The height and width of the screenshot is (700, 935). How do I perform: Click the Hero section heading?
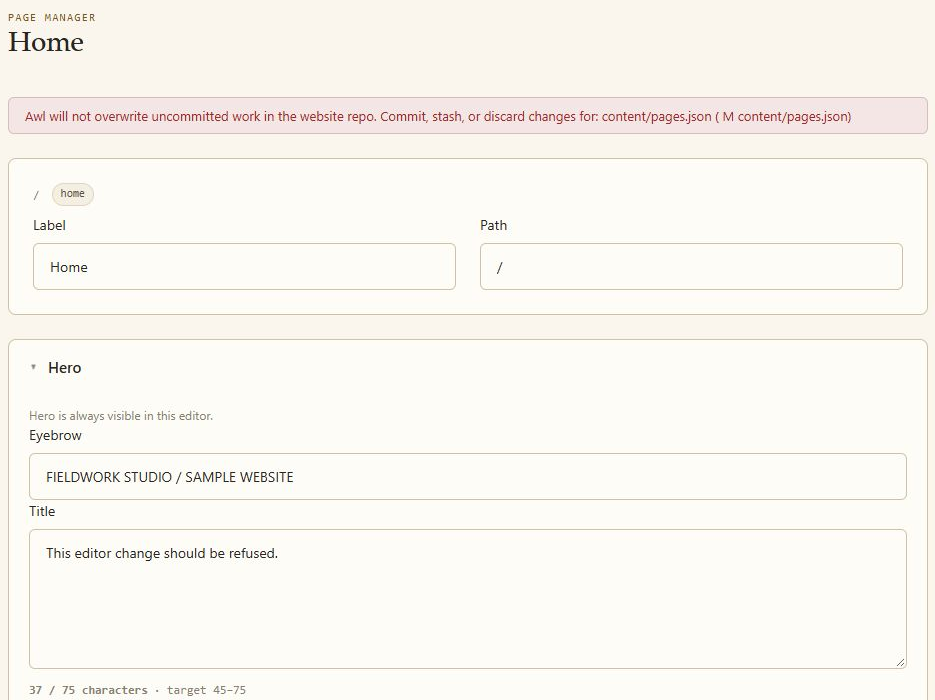tap(64, 368)
